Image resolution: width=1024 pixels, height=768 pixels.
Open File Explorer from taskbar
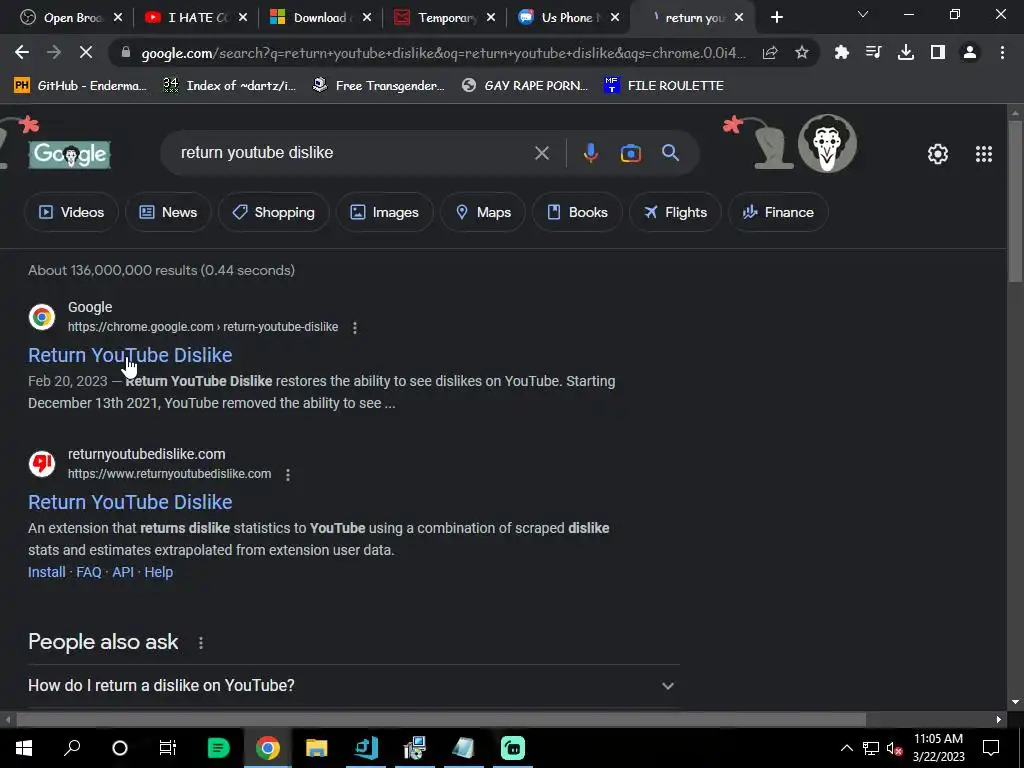tap(317, 748)
